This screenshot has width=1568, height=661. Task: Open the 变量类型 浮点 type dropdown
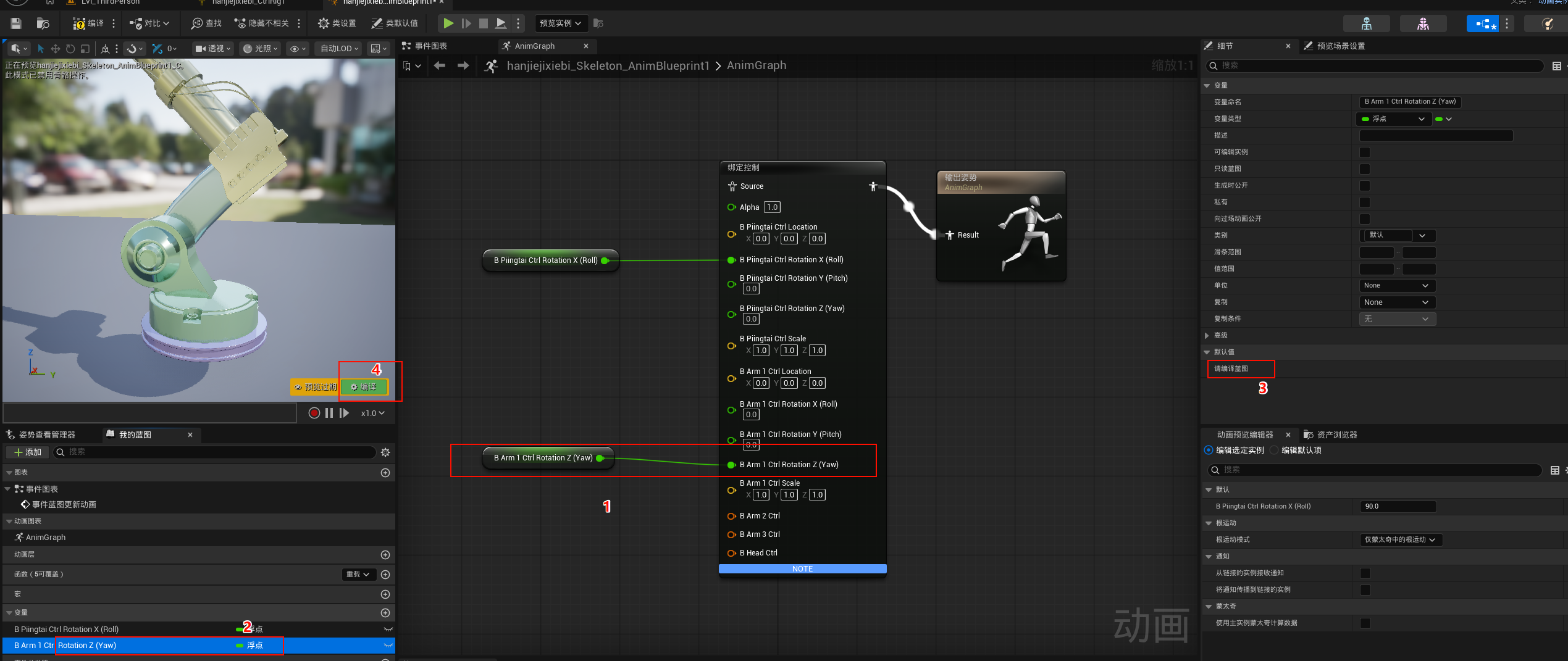1394,118
